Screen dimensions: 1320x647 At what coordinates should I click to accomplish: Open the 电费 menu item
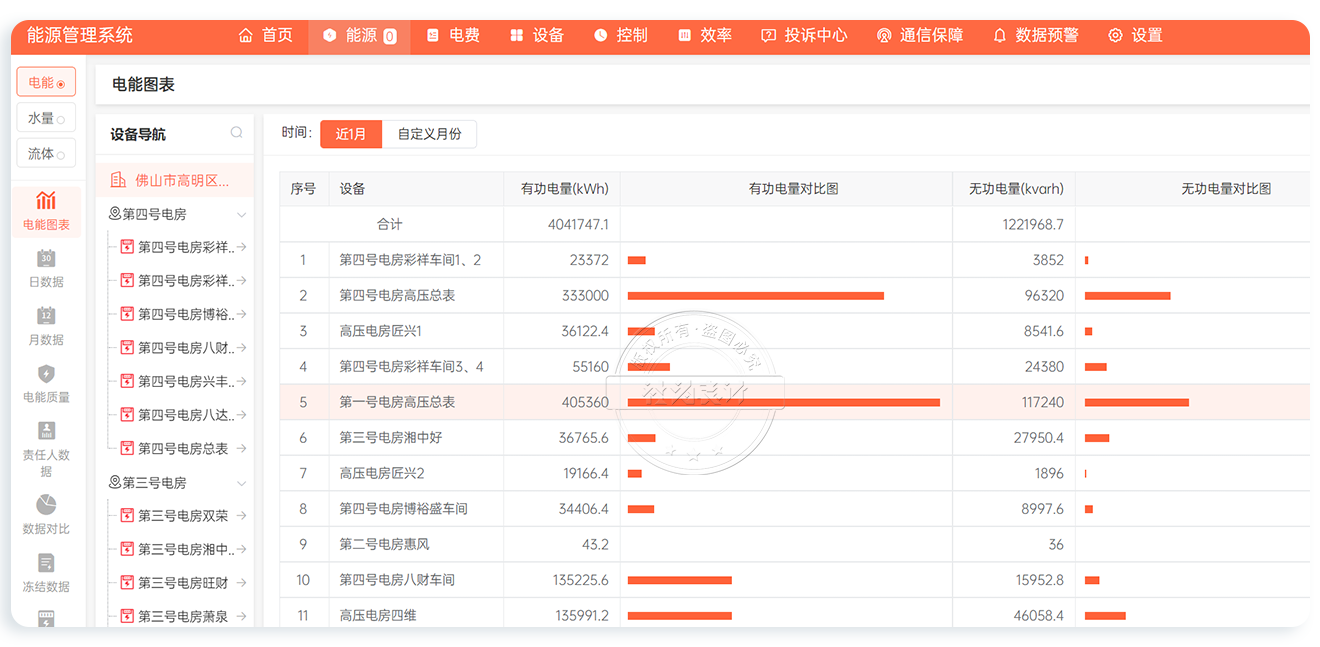point(453,35)
